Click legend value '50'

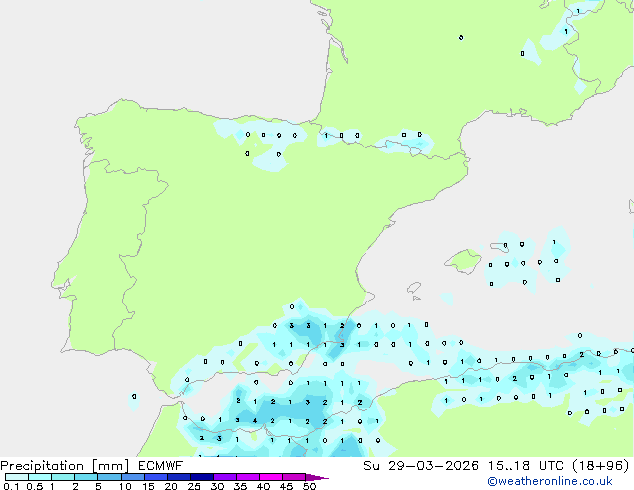(x=309, y=486)
